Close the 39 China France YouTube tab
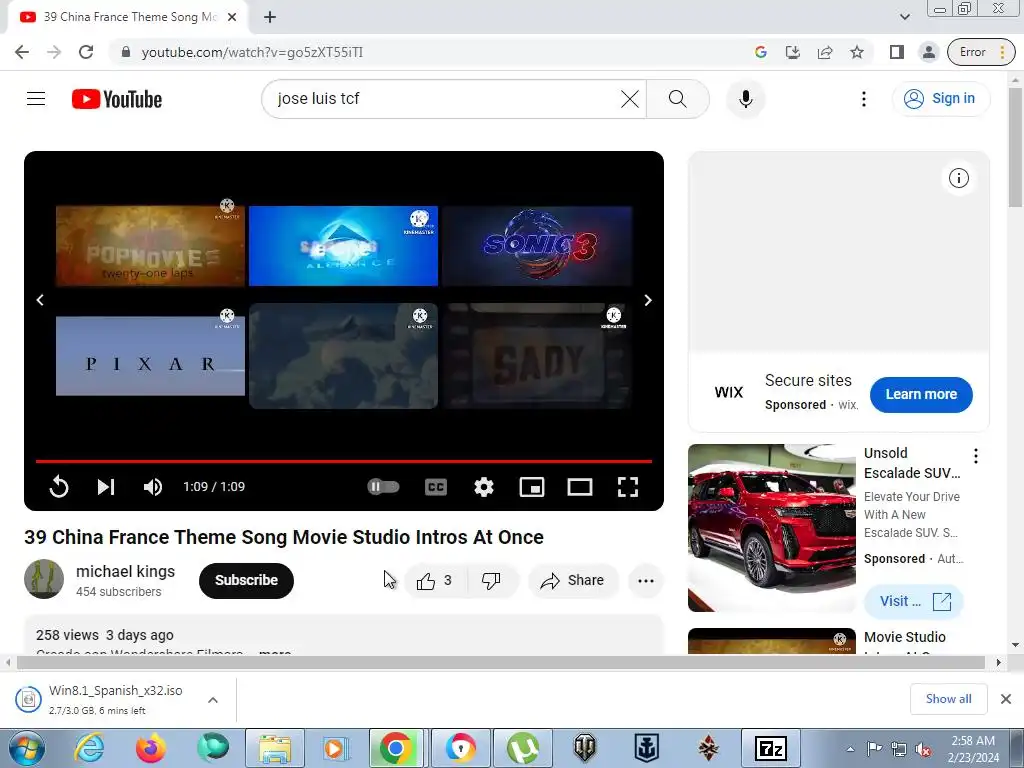The image size is (1024, 768). point(232,17)
